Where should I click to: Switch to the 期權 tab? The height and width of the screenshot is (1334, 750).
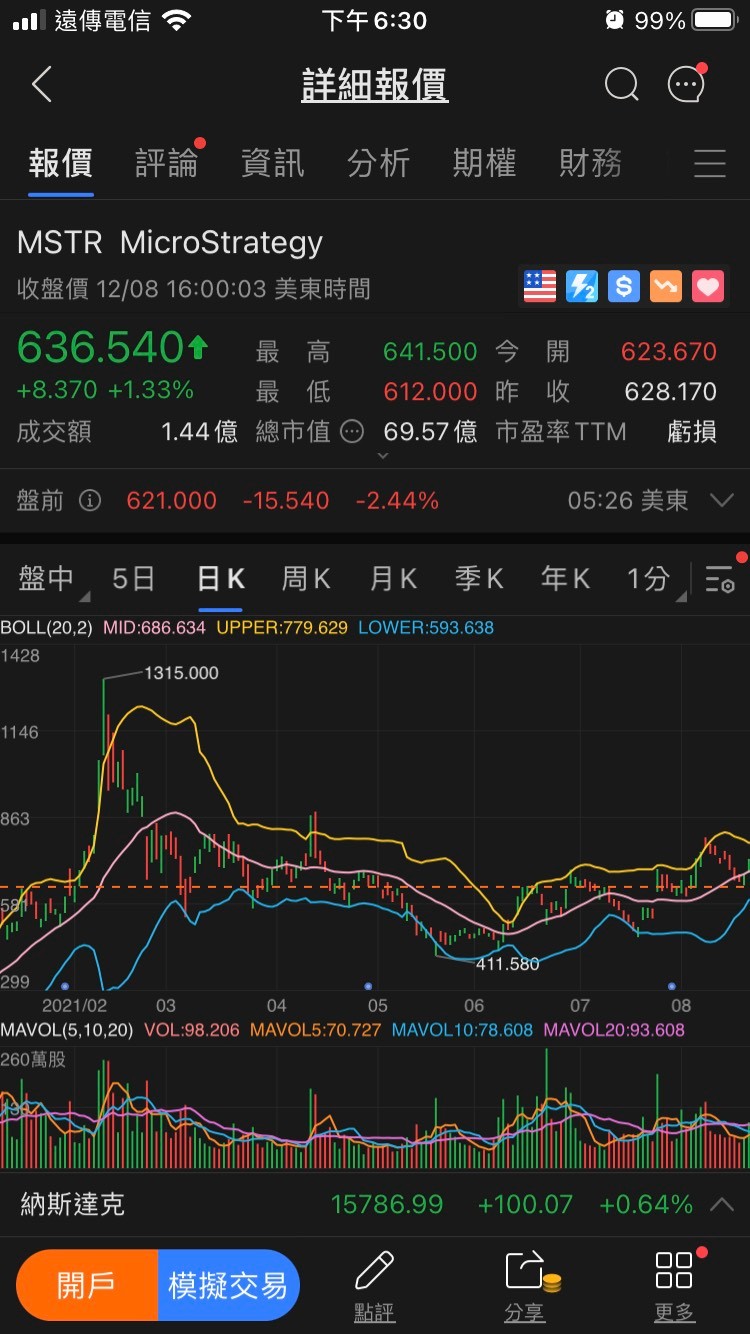click(x=484, y=163)
